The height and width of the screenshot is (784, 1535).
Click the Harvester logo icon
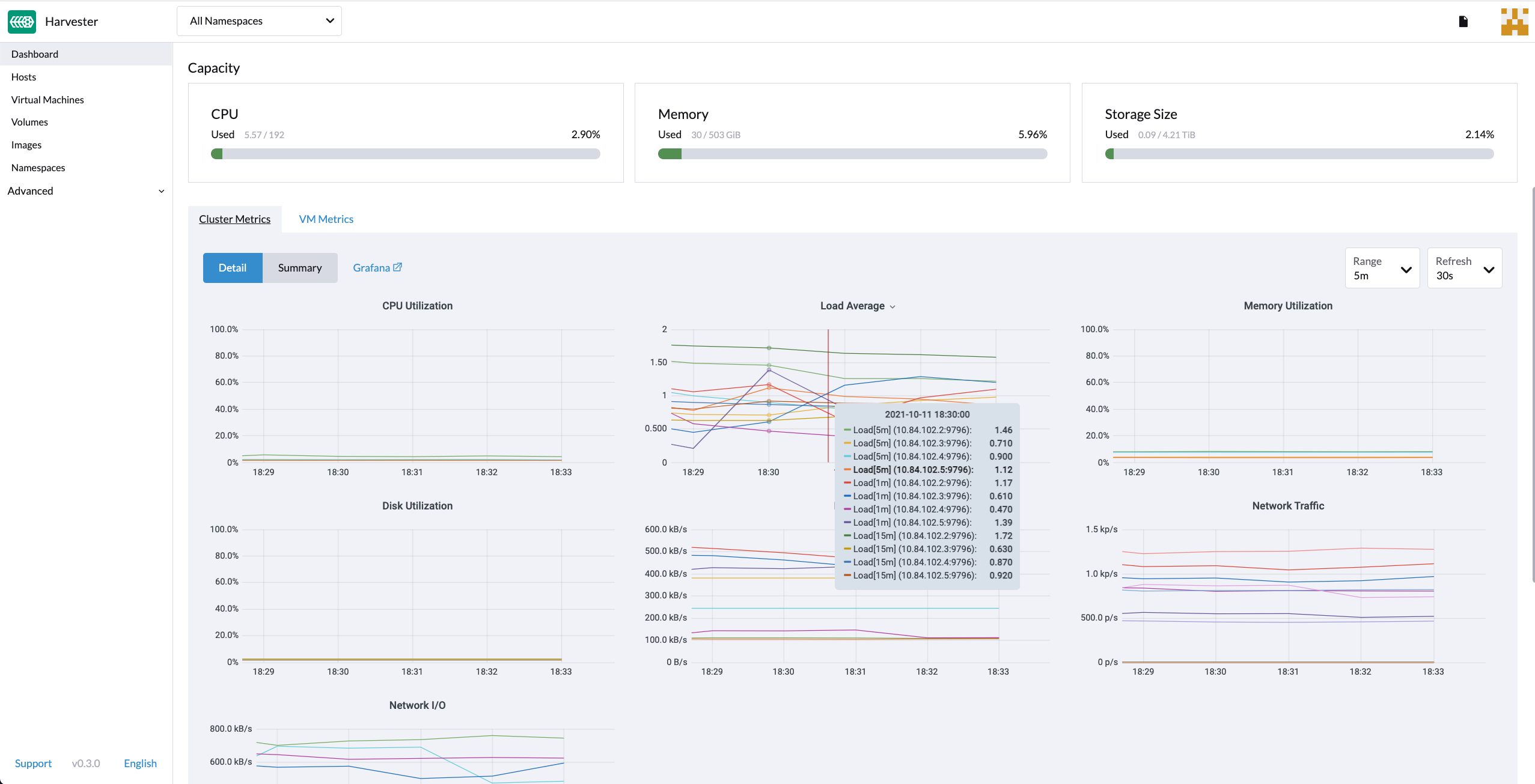point(22,22)
